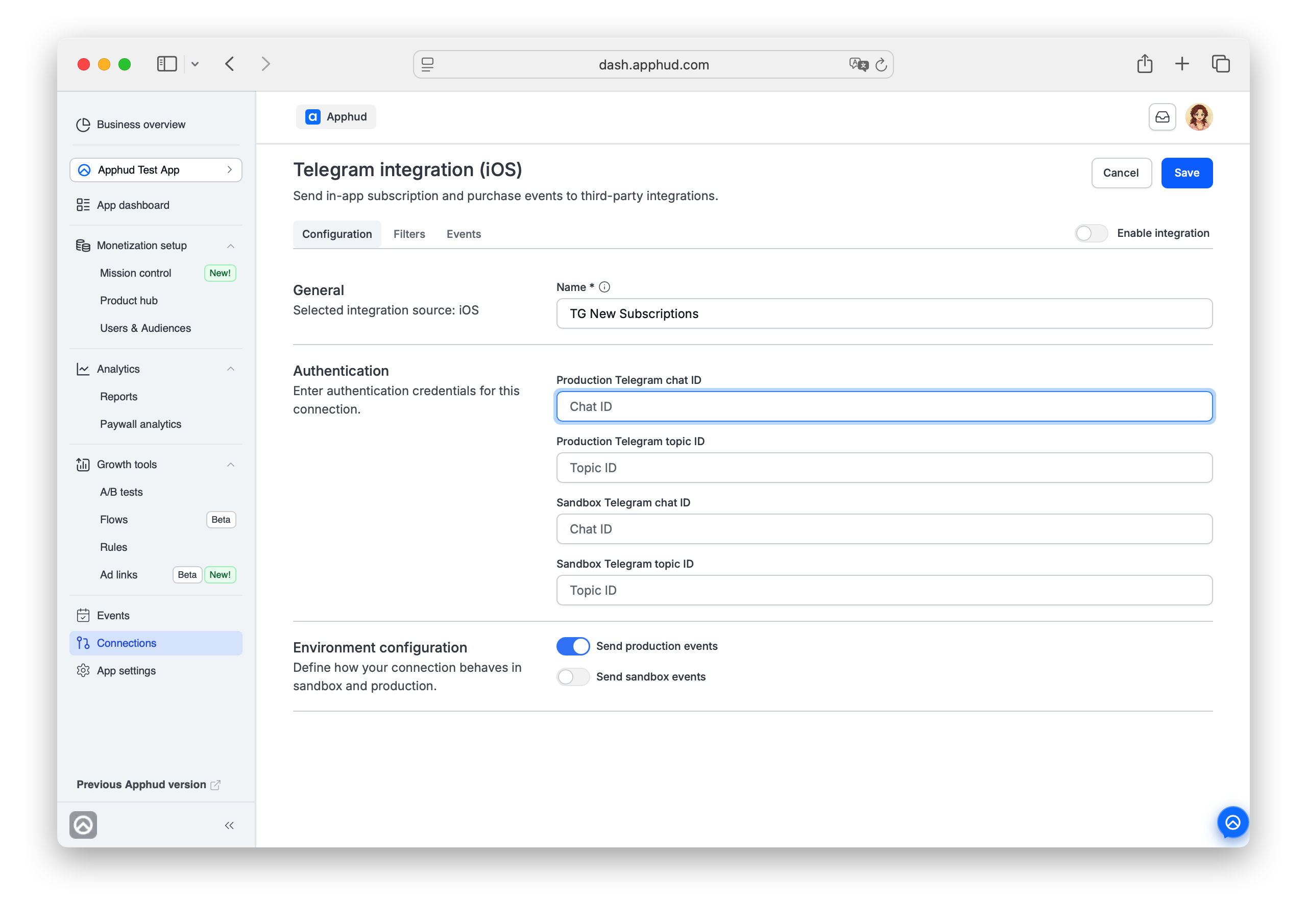Click the Cancel button
This screenshot has height=924, width=1307.
[1121, 173]
